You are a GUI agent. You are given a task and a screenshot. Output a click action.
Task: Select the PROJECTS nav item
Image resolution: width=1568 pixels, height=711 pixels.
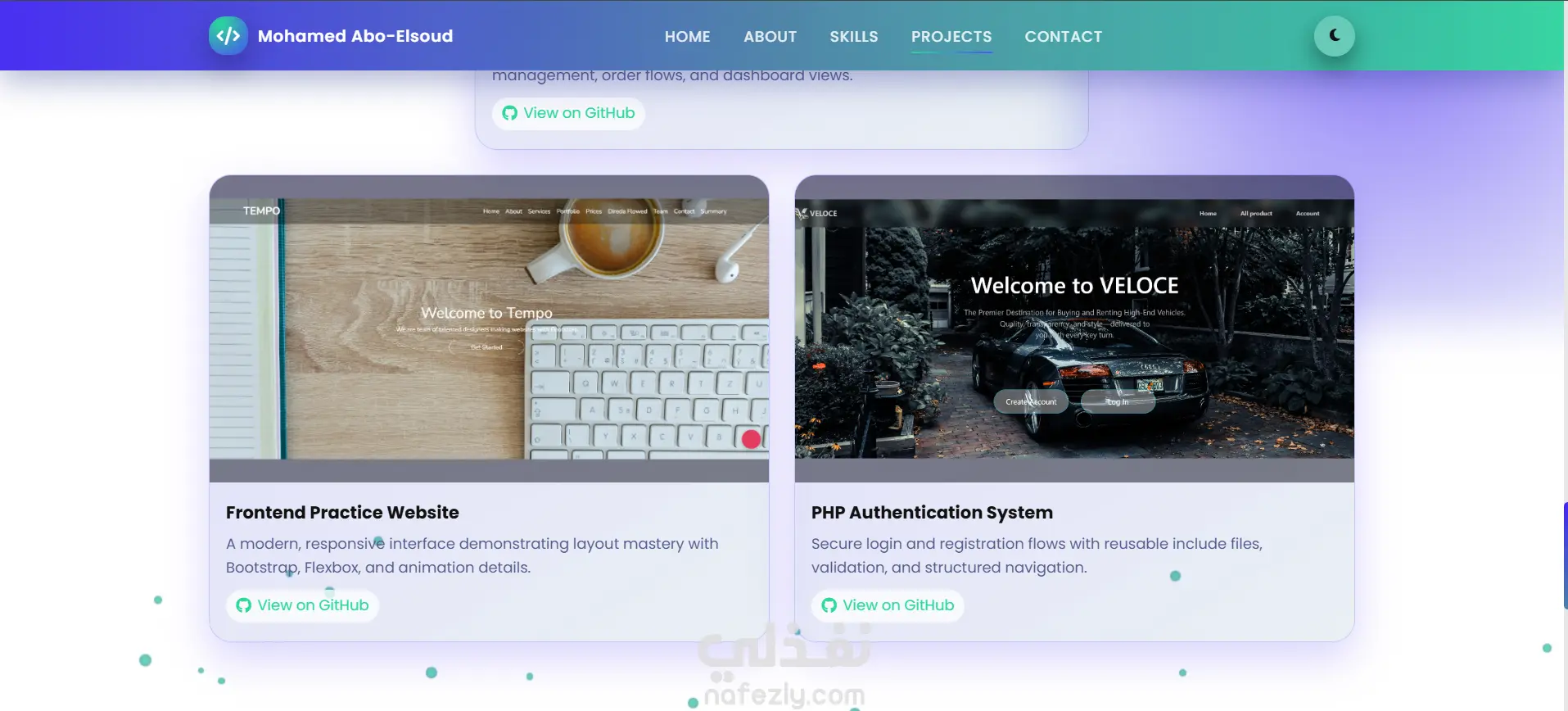(951, 37)
